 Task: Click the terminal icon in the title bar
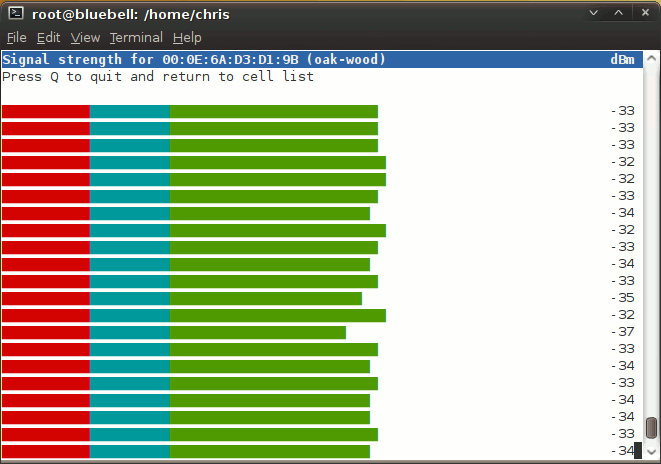pyautogui.click(x=12, y=13)
